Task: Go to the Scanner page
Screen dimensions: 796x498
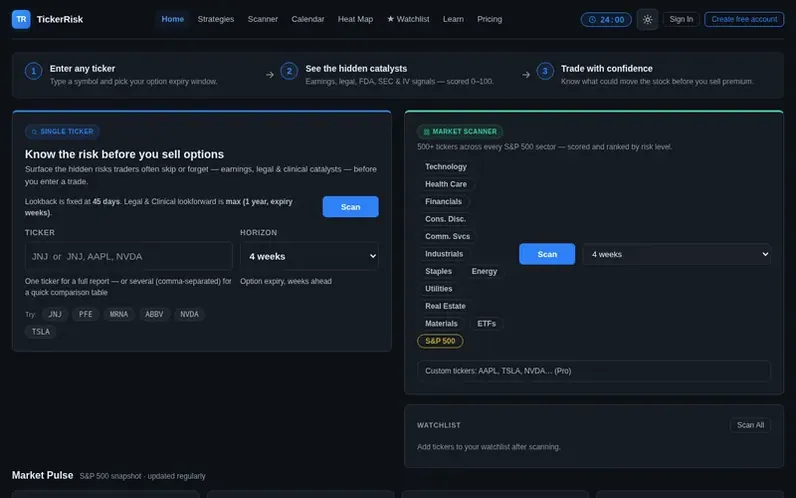Action: (x=262, y=19)
